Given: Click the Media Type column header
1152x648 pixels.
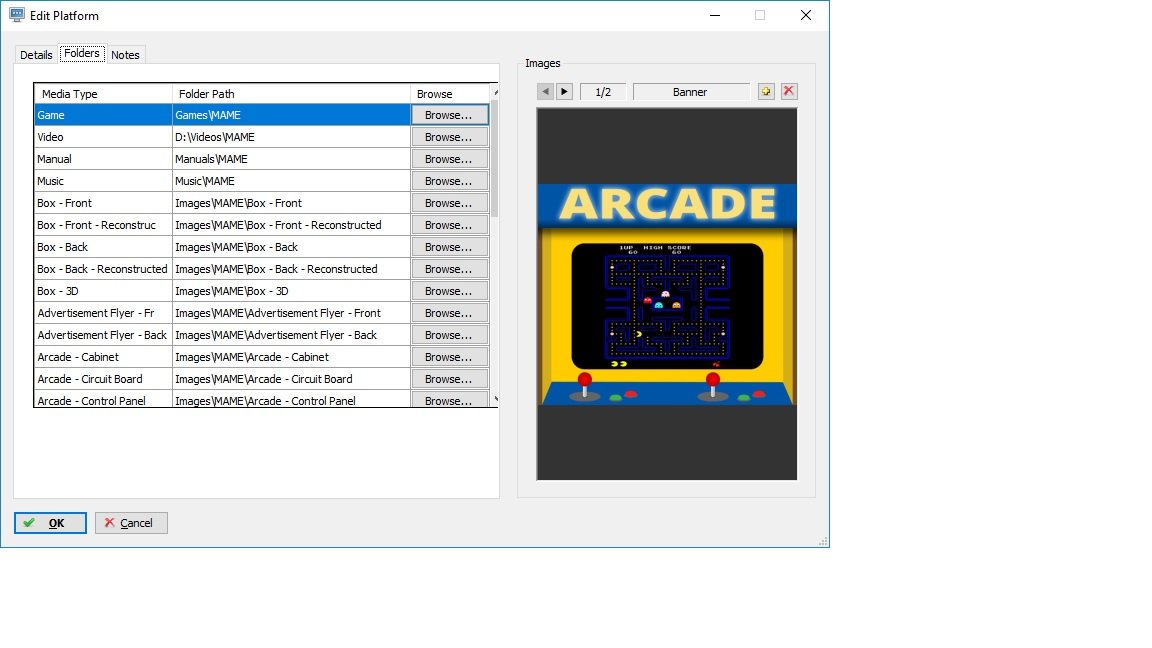Looking at the screenshot, I should 103,94.
